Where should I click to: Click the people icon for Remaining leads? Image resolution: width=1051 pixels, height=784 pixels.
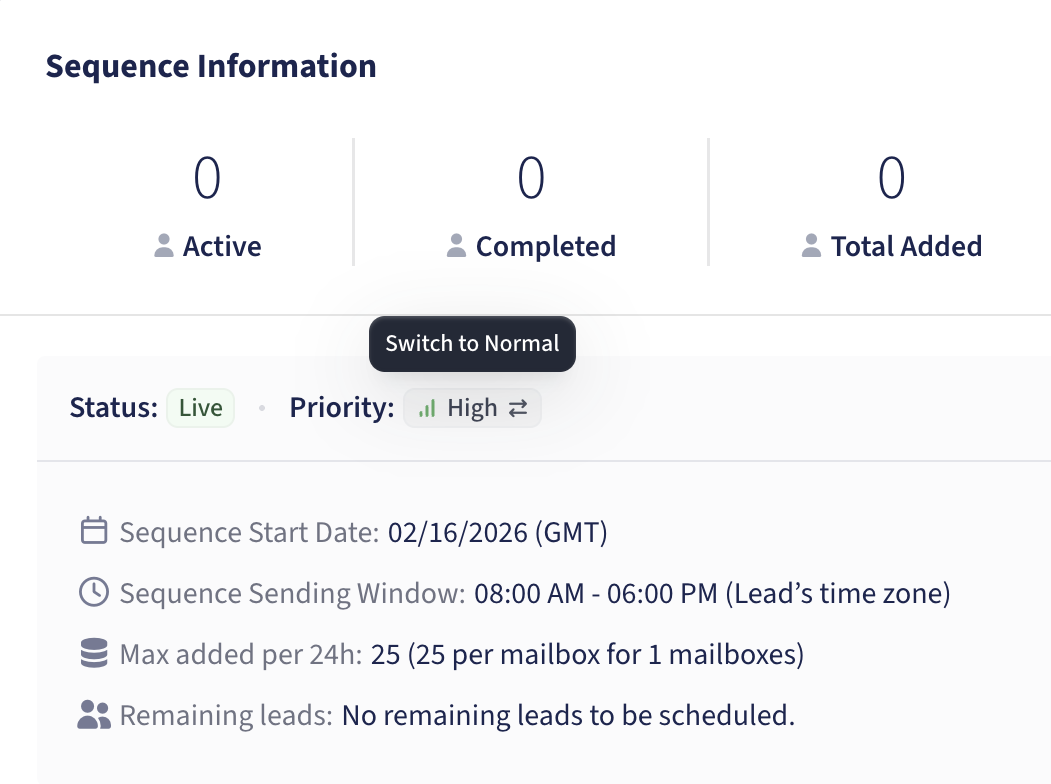click(93, 715)
